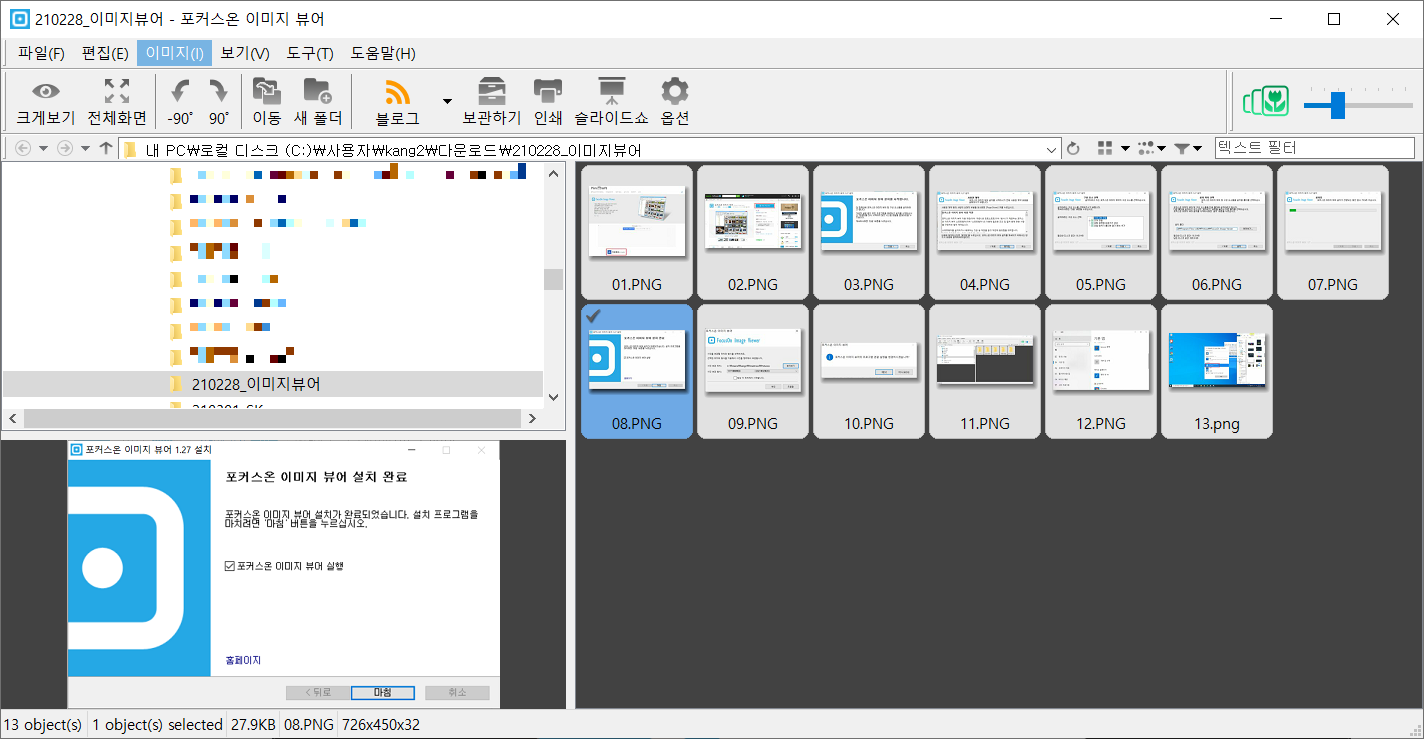Select thumbnail 10.PNG

click(869, 371)
